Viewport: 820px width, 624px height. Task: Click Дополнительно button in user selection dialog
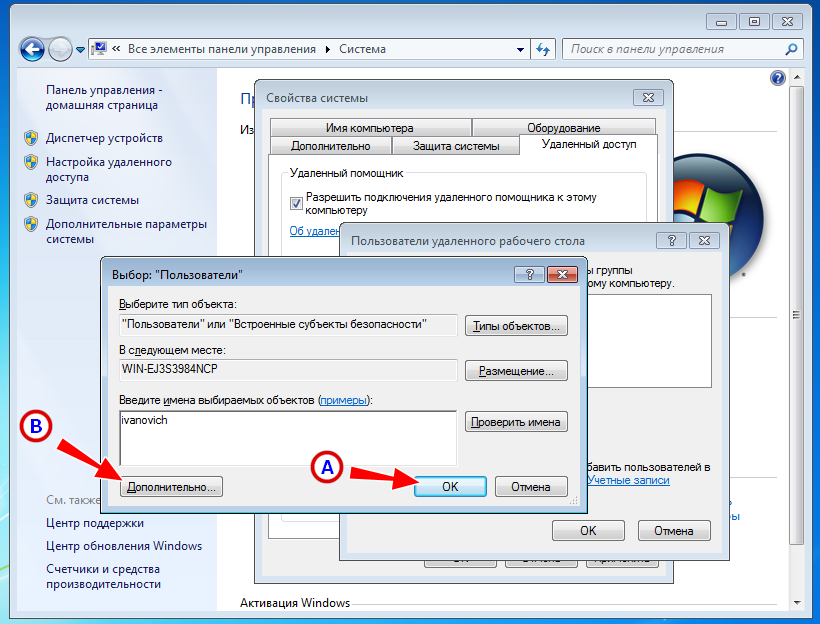click(172, 487)
